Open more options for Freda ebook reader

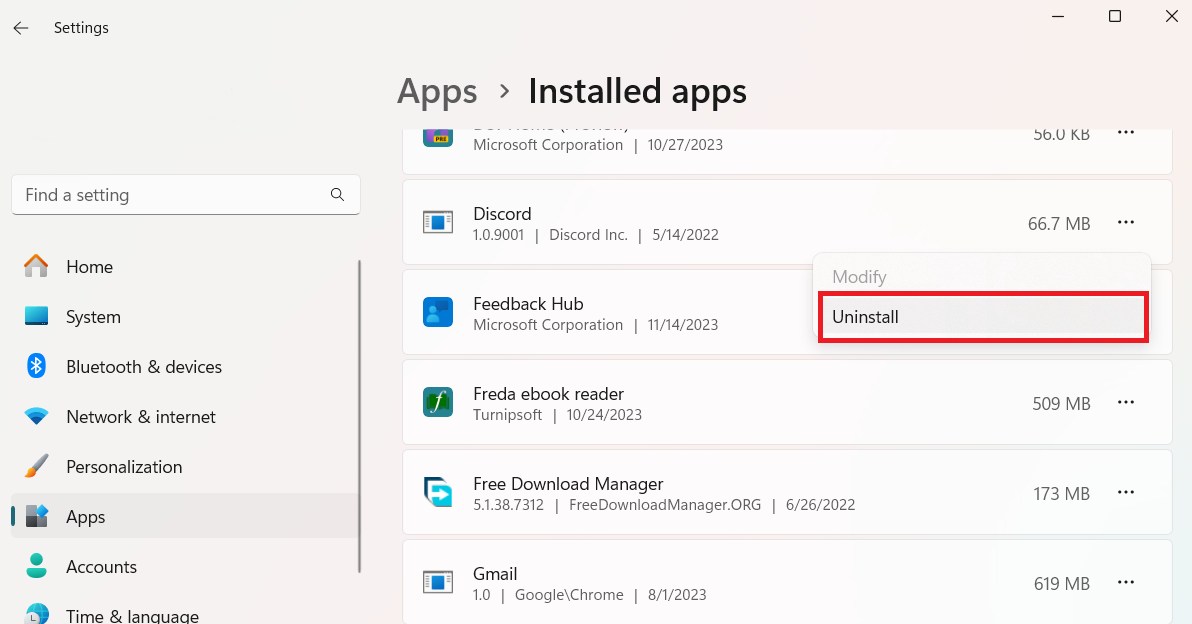[1126, 402]
